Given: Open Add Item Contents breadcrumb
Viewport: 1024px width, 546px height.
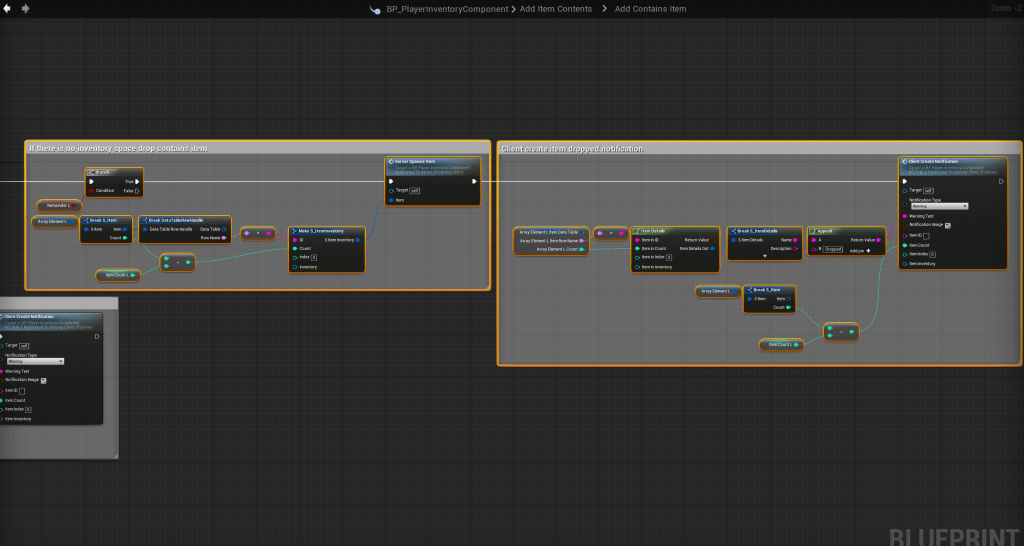Looking at the screenshot, I should 555,9.
